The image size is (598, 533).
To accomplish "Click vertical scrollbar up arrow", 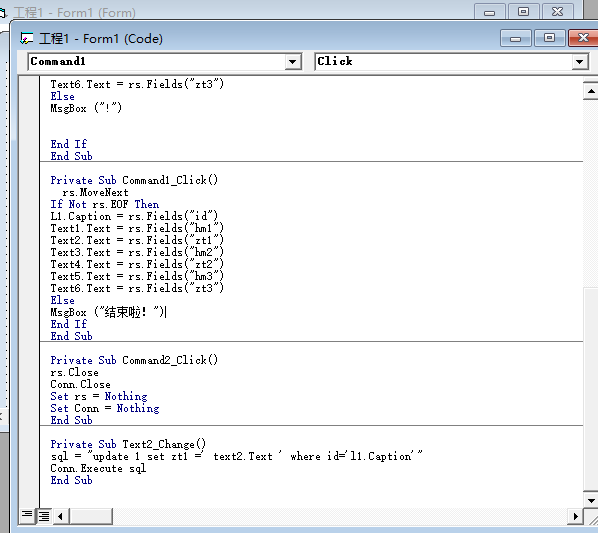I will (x=591, y=91).
